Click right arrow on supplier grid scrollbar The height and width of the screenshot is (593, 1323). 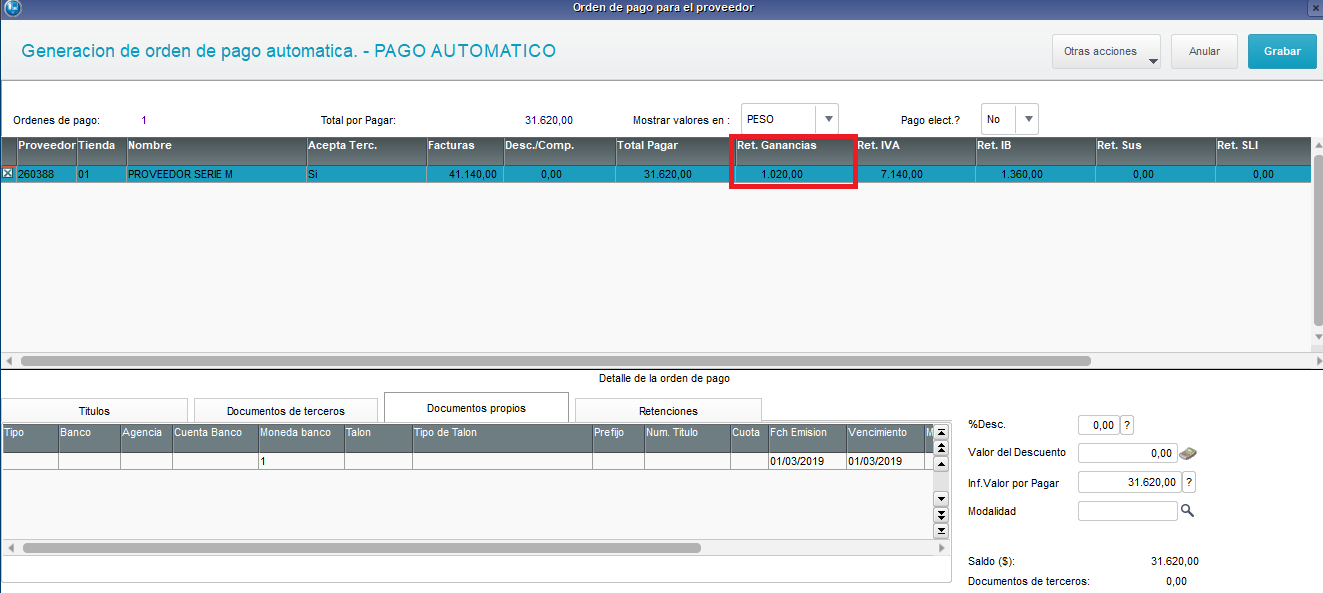click(x=1318, y=360)
